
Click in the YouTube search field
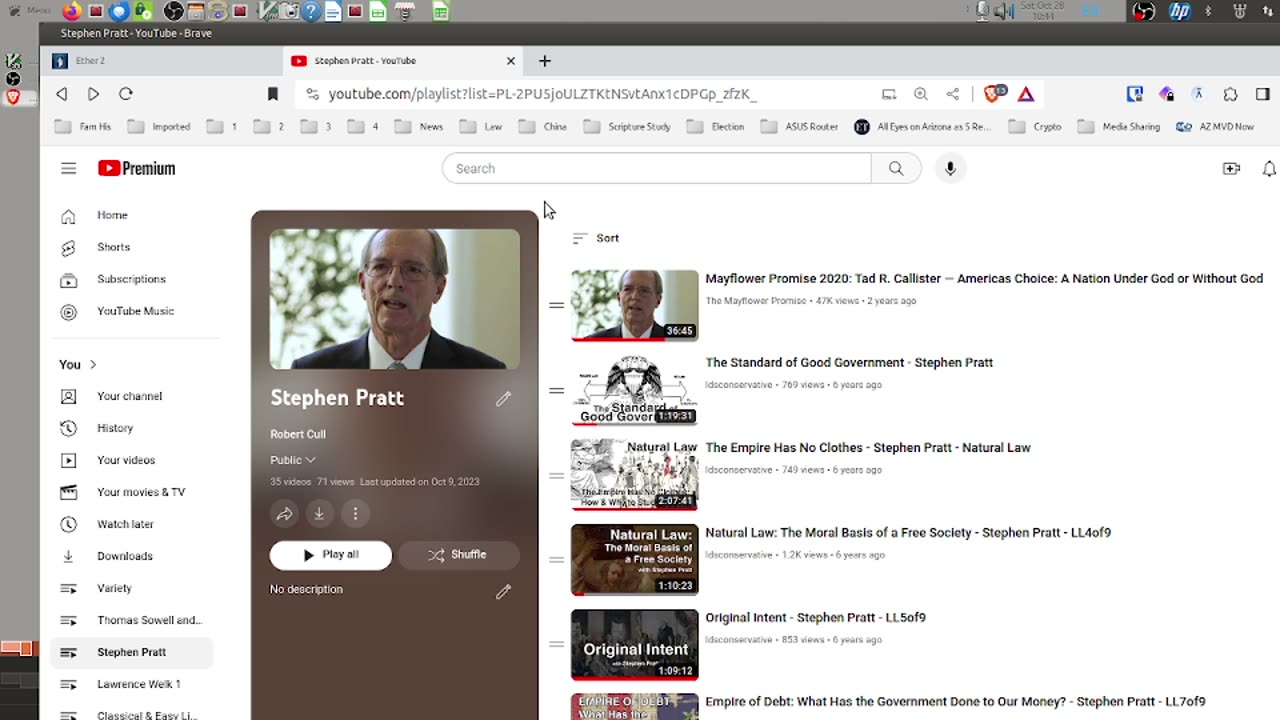(x=656, y=169)
